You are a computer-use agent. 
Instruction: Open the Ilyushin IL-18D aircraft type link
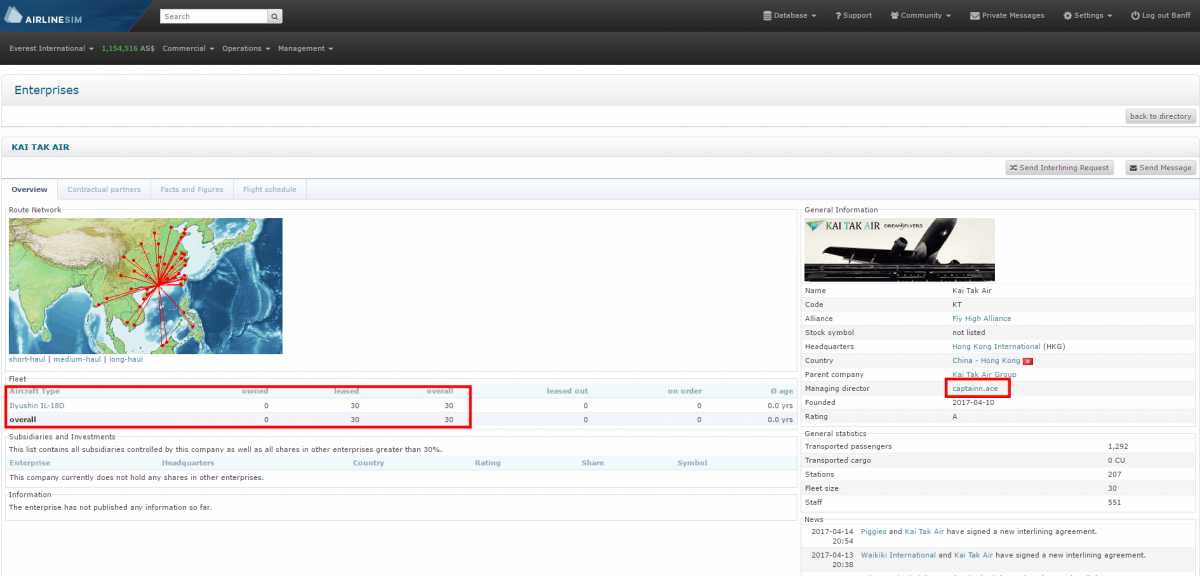(x=35, y=405)
